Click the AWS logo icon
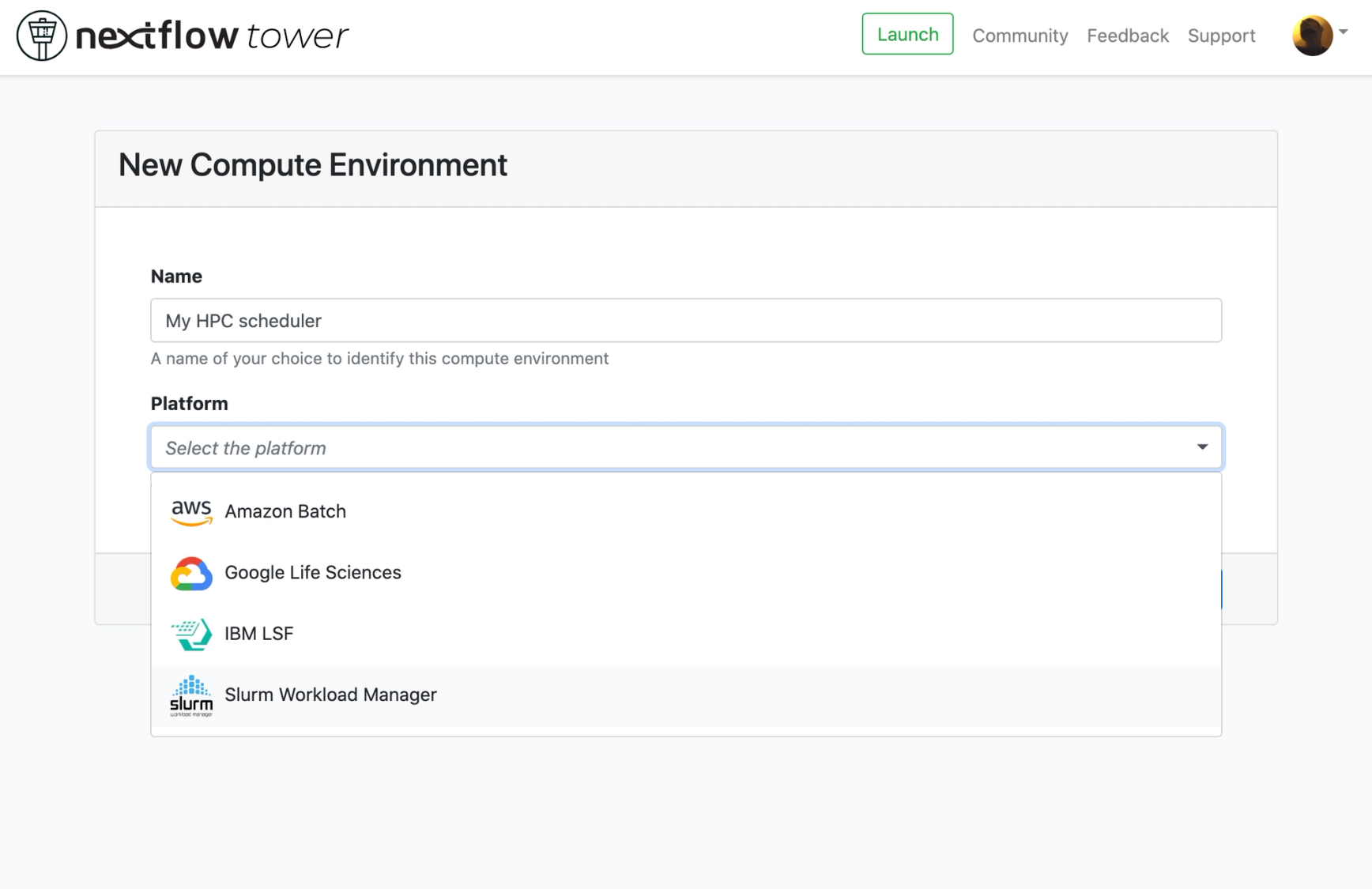 tap(191, 512)
